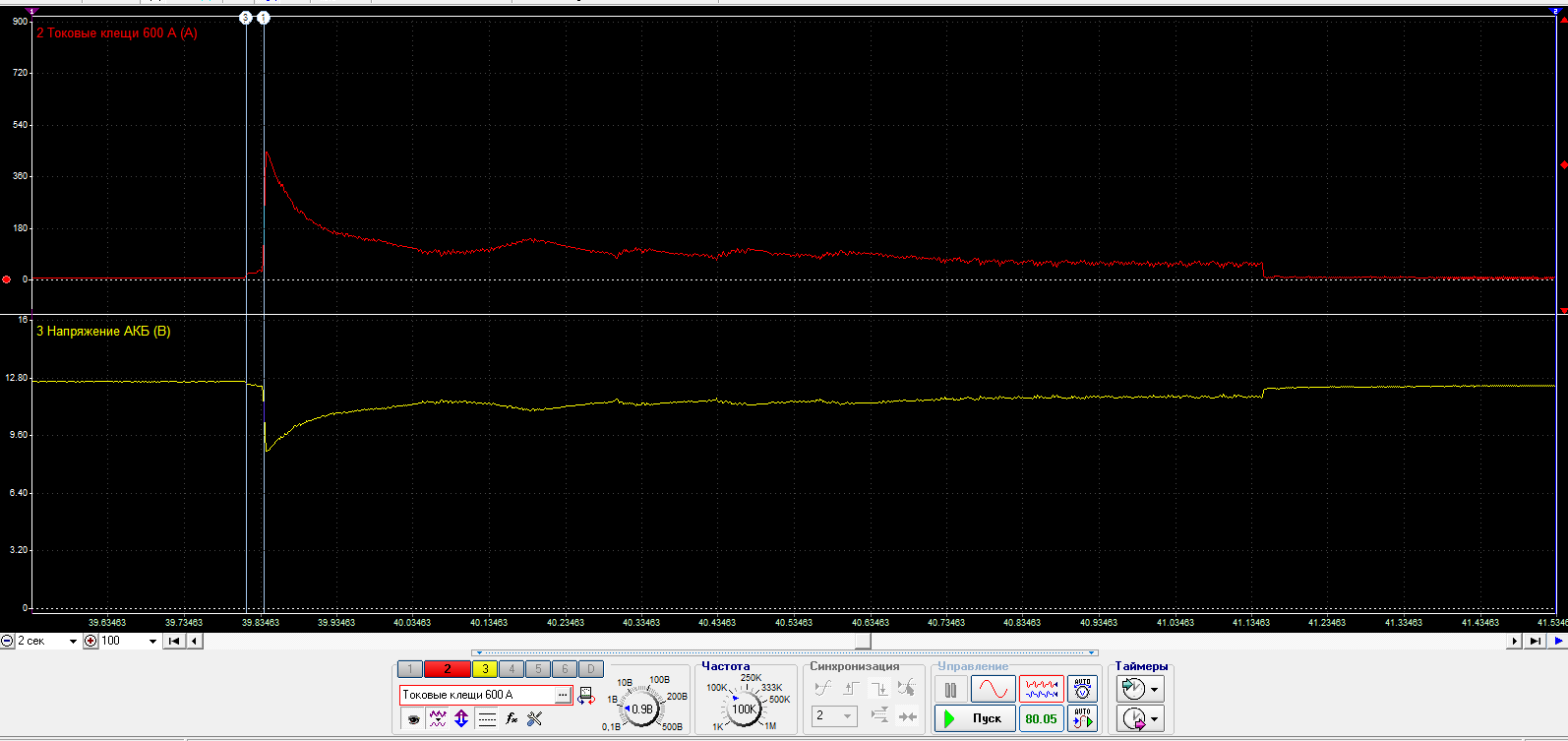1568x741 pixels.
Task: Click the vertical position arrows icon
Action: (x=461, y=719)
